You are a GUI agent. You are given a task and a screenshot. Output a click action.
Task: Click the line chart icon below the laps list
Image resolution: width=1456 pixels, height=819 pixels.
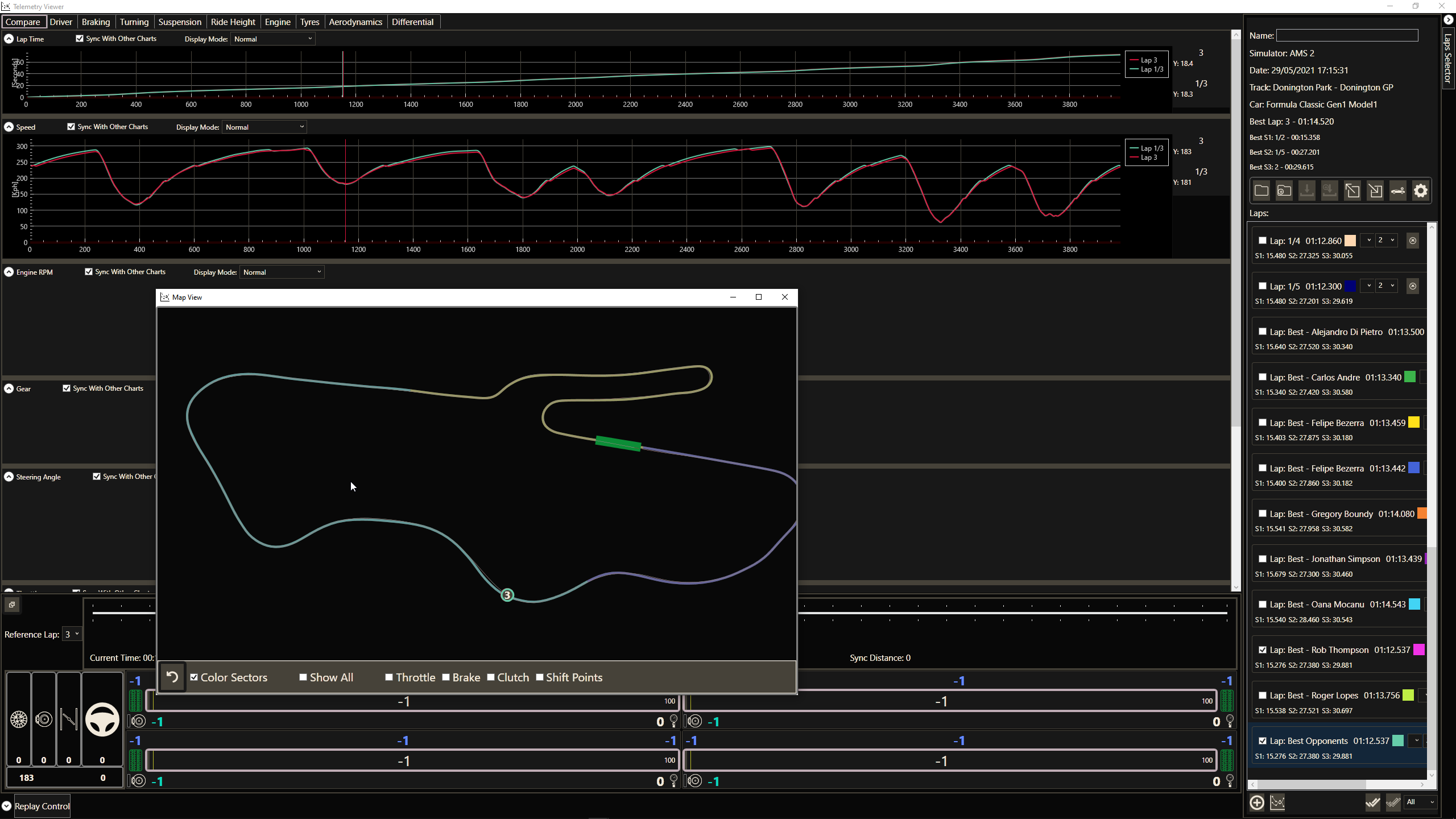(x=1277, y=803)
